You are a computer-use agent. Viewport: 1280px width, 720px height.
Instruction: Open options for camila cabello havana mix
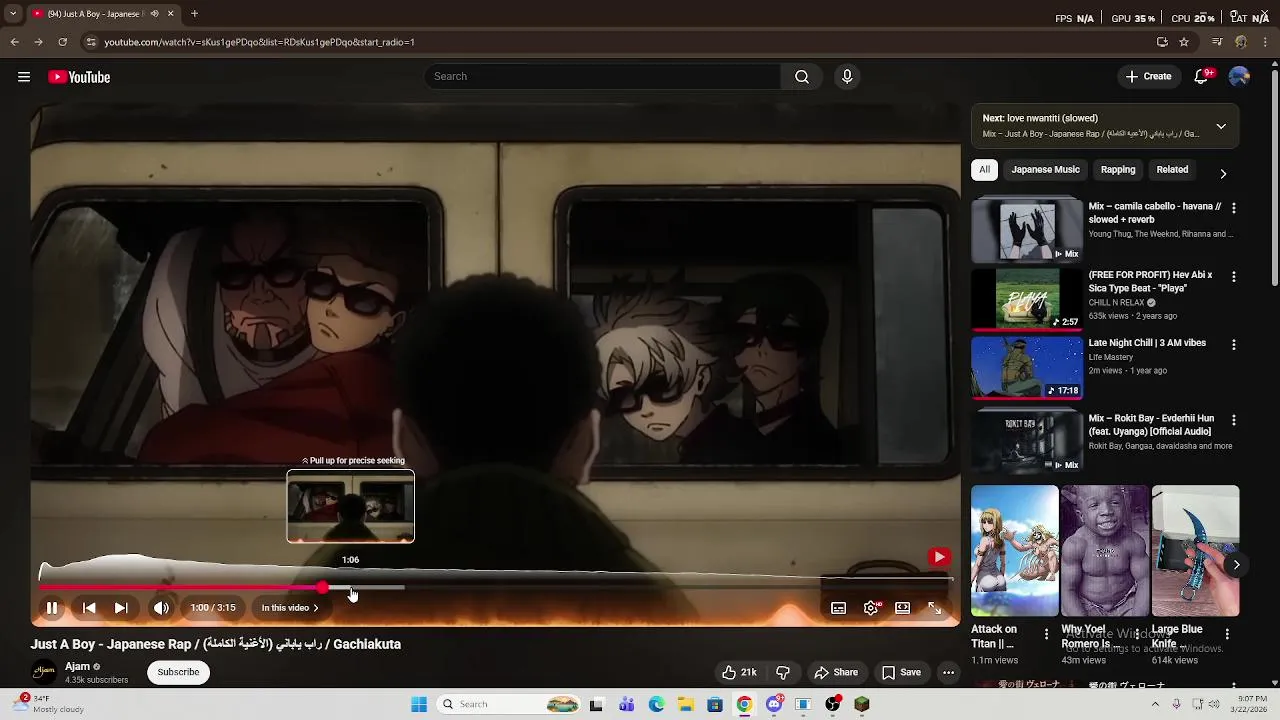click(1233, 208)
